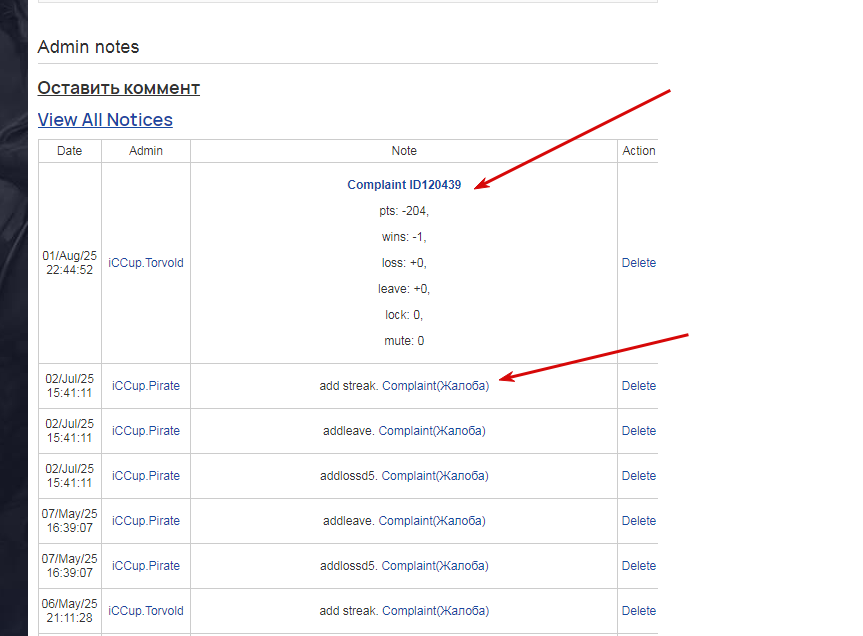Select the Date column header
863x636 pixels.
[x=69, y=151]
